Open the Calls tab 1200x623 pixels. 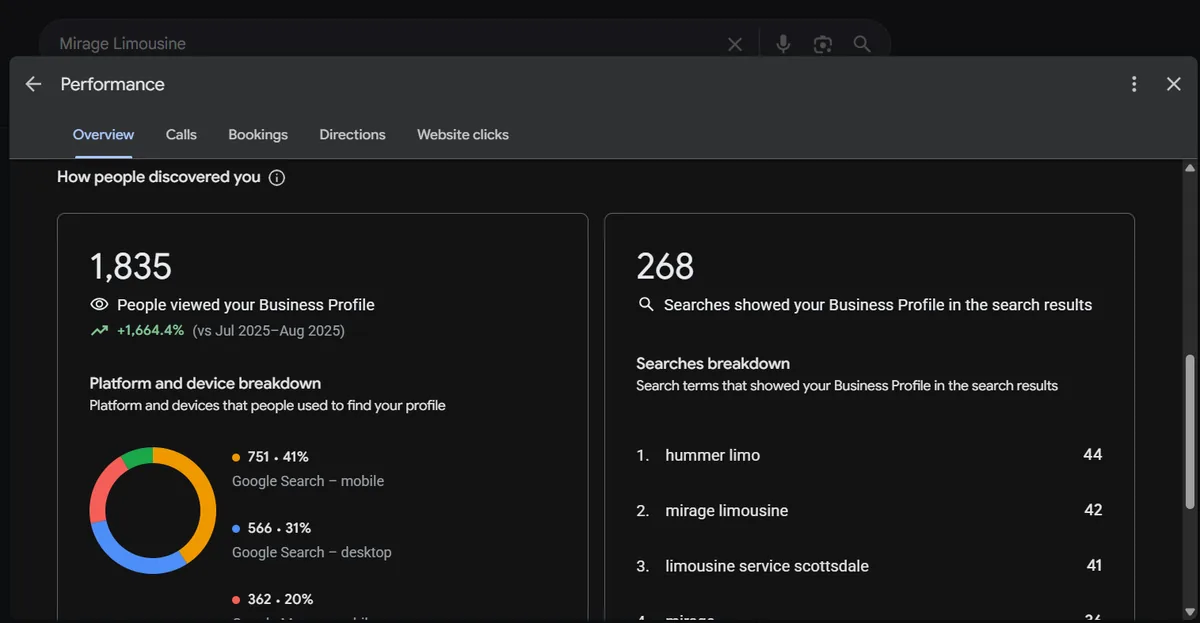coord(181,134)
